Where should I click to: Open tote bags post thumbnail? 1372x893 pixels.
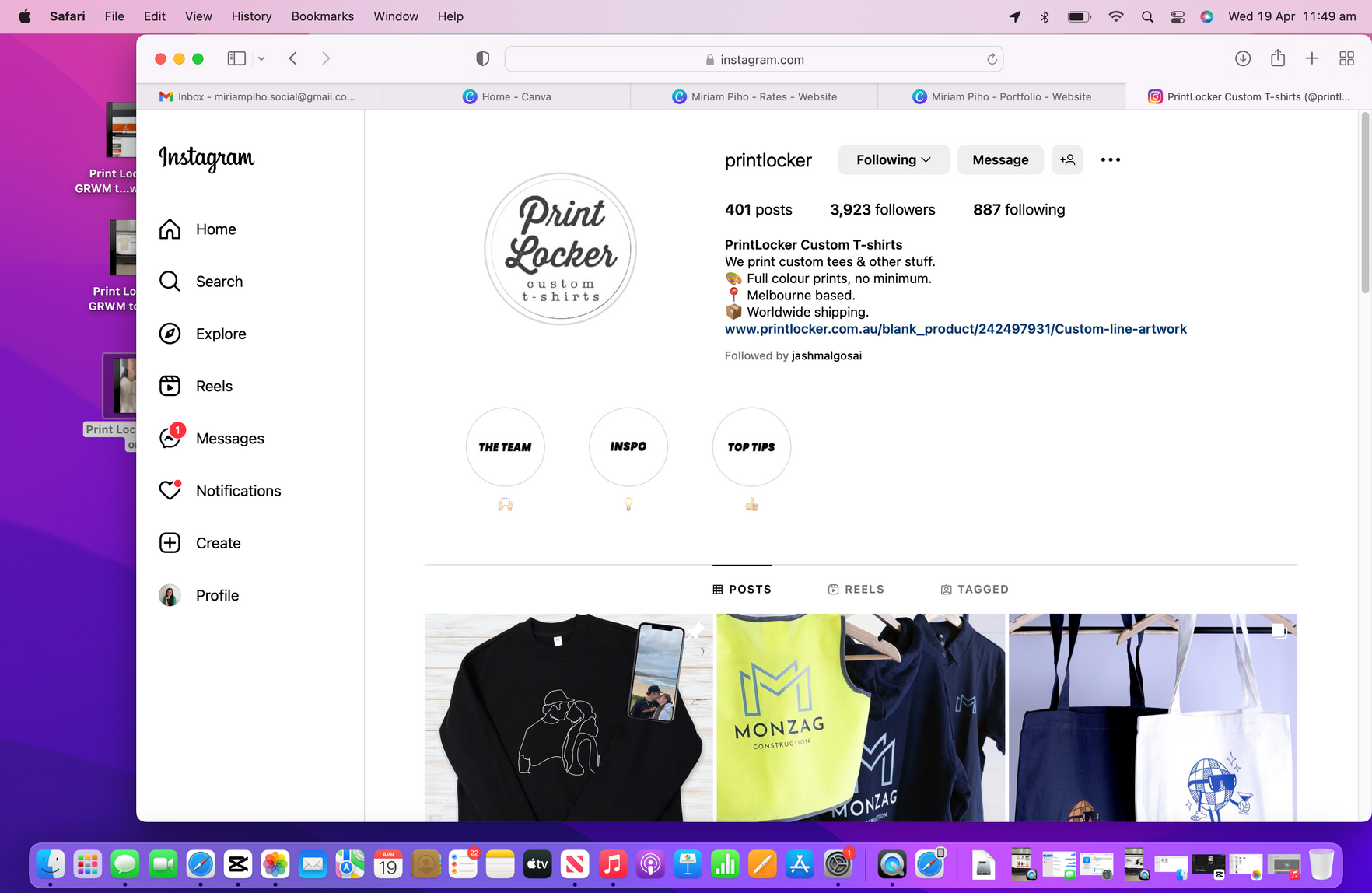click(1153, 717)
